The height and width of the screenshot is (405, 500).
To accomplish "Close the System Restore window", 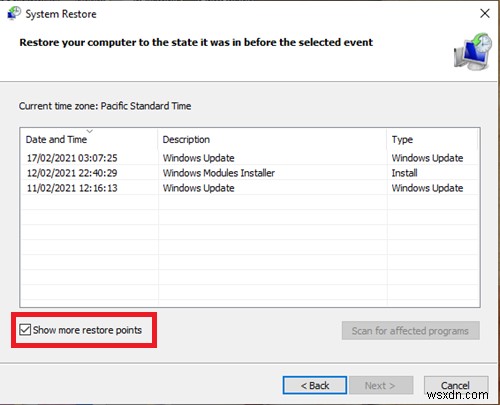I will [485, 13].
